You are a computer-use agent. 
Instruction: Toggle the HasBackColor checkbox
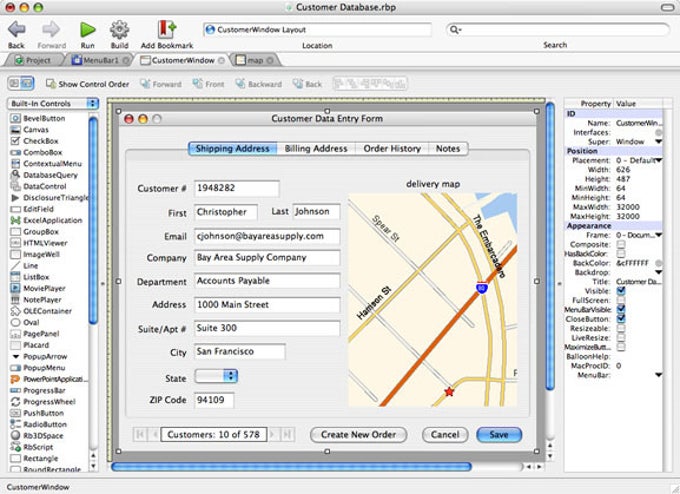pyautogui.click(x=621, y=253)
